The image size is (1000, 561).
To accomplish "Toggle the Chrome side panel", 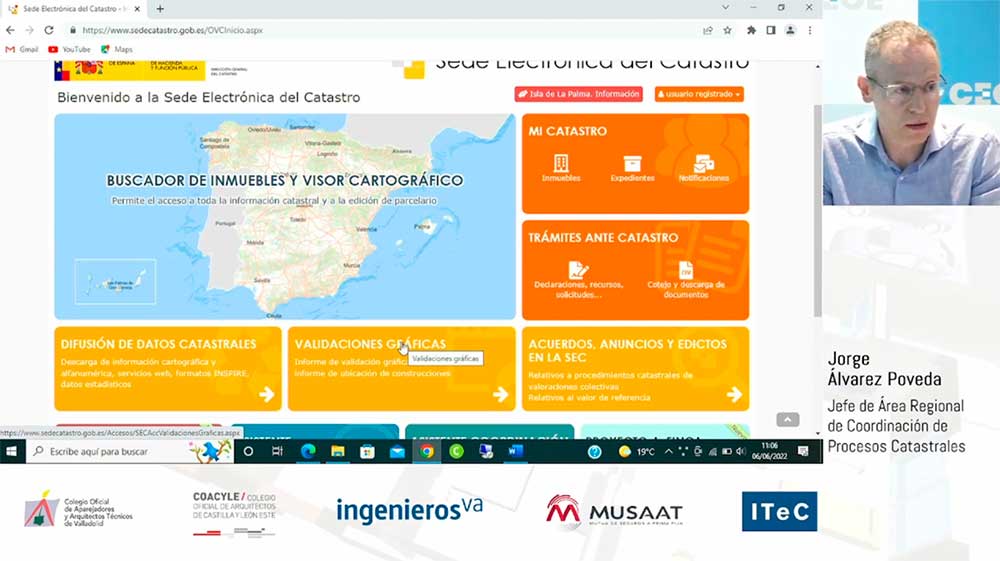I will [771, 30].
